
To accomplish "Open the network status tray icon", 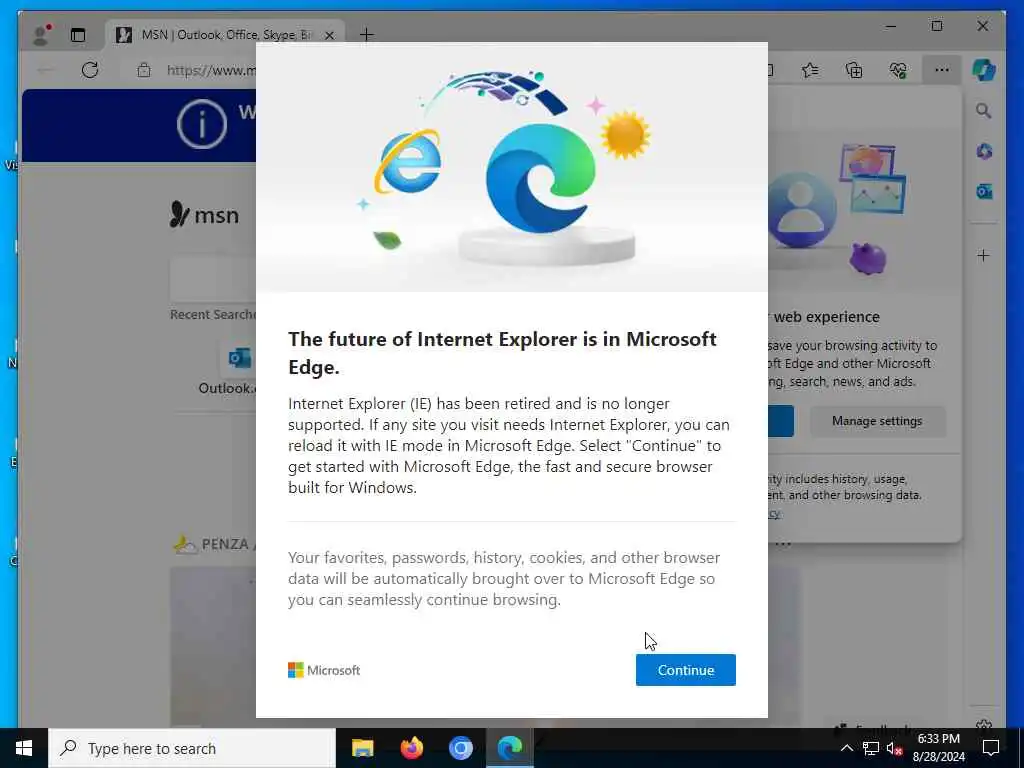I will [871, 748].
